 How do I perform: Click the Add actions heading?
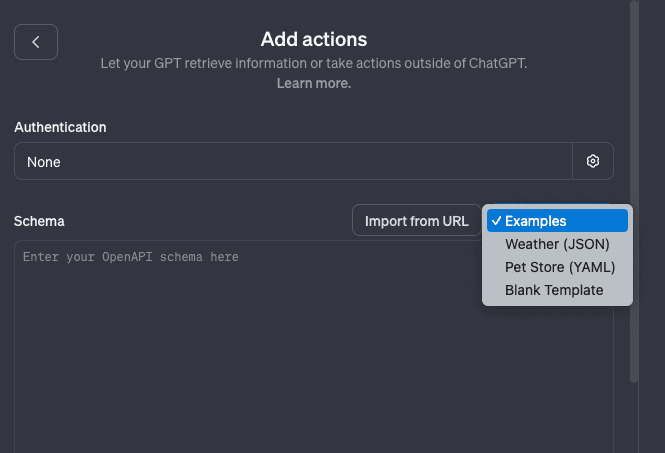(x=314, y=39)
